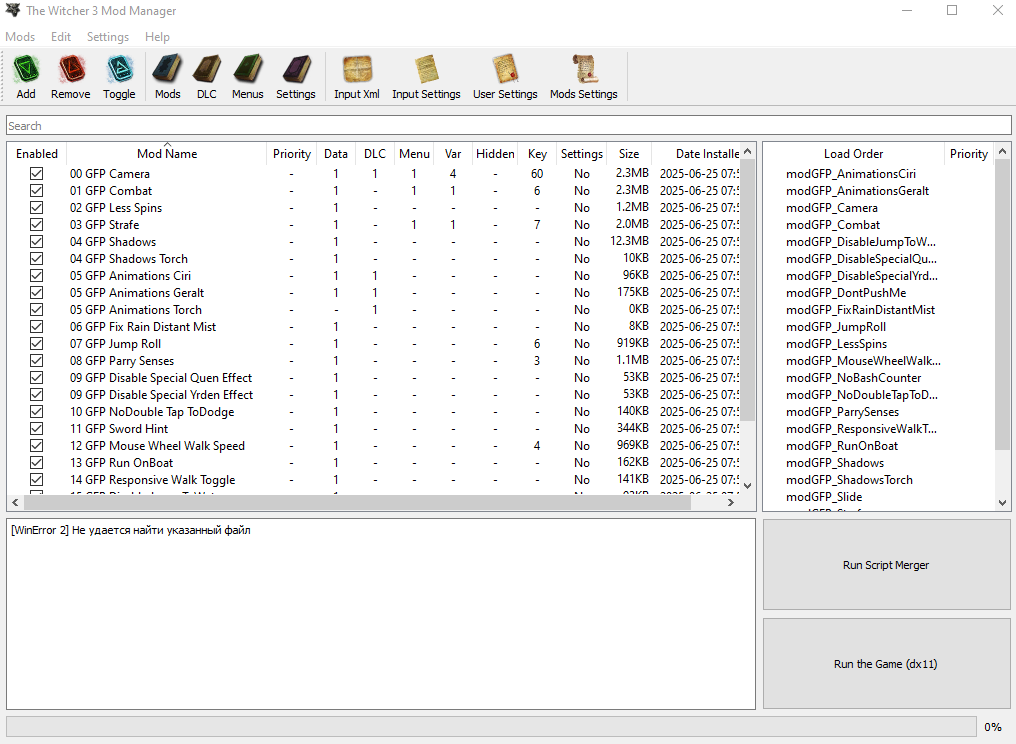
Task: Click the load order scroll down arrow
Action: point(1002,502)
